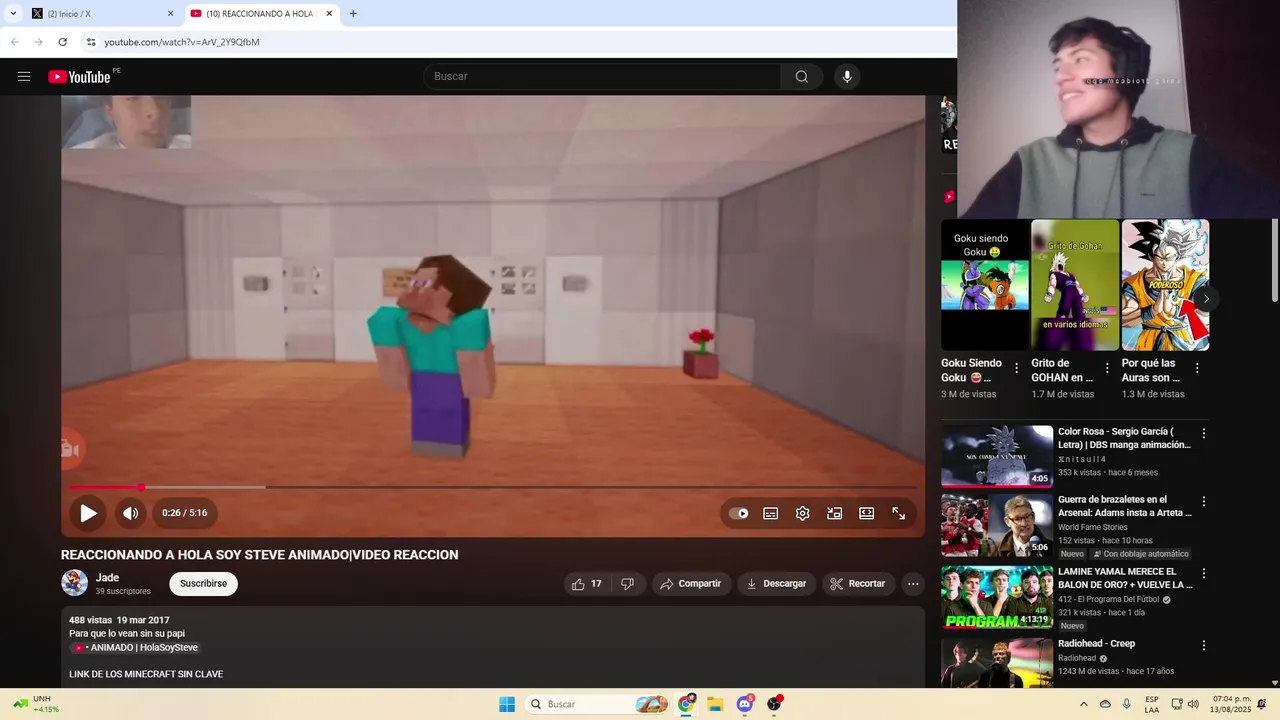This screenshot has height=720, width=1280.
Task: Open the YouTube hamburger guide menu
Action: pyautogui.click(x=24, y=77)
